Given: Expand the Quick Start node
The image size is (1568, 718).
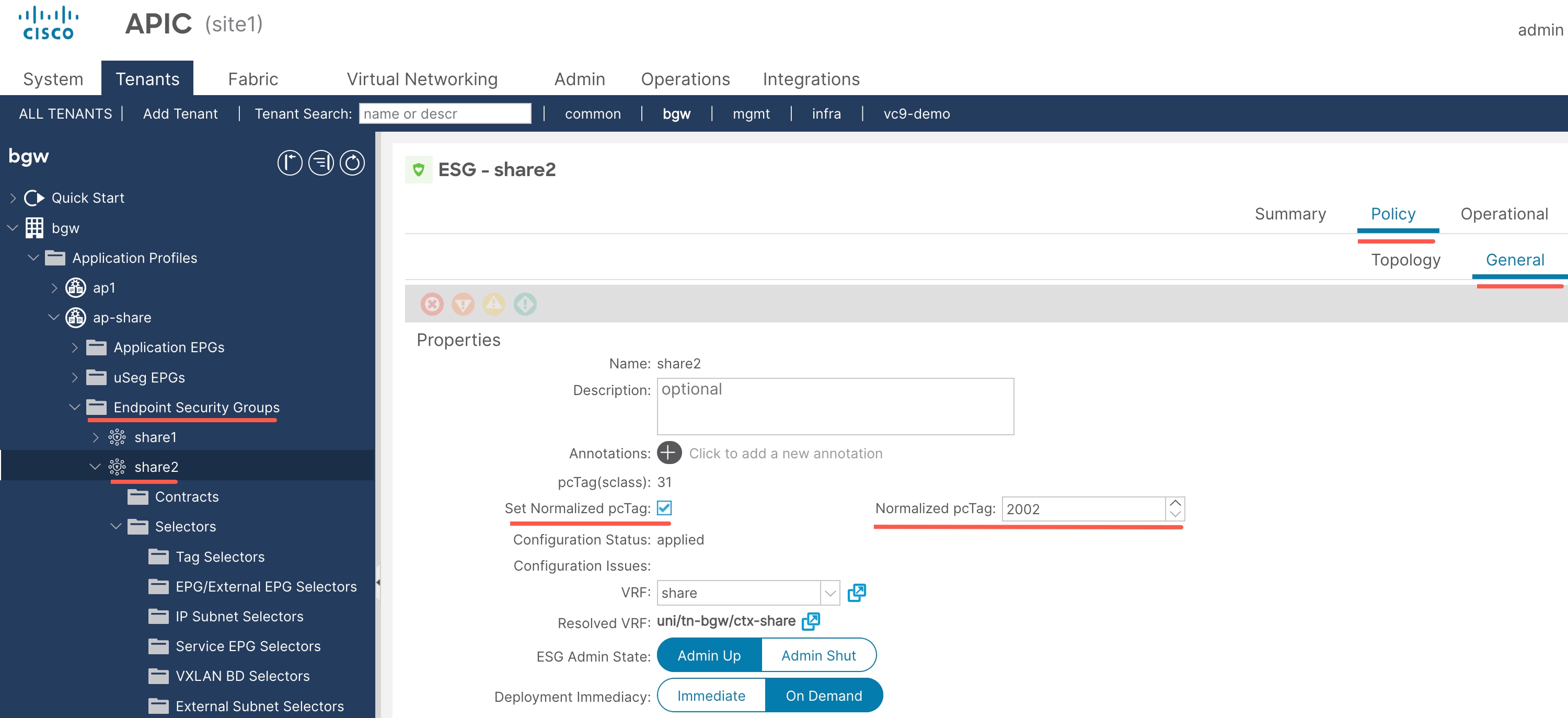Looking at the screenshot, I should [x=13, y=198].
